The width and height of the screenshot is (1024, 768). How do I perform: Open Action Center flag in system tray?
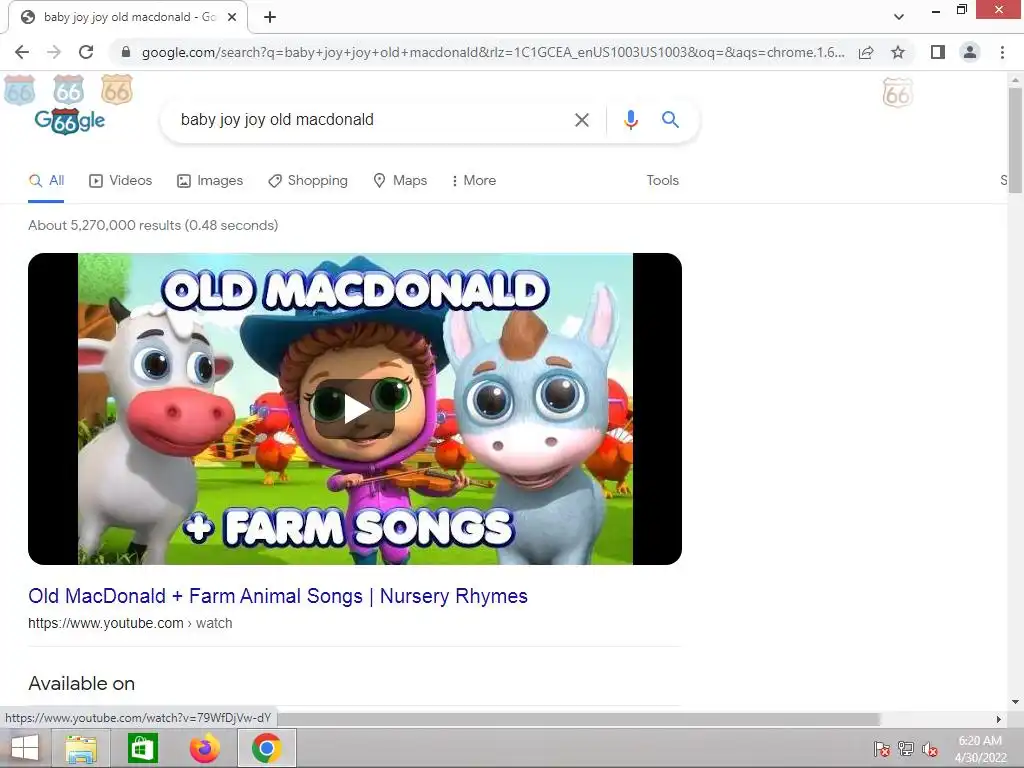click(x=882, y=749)
